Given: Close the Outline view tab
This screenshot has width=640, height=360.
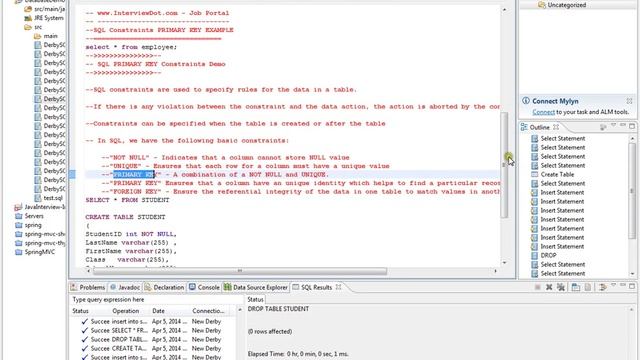Looking at the screenshot, I should coord(556,127).
